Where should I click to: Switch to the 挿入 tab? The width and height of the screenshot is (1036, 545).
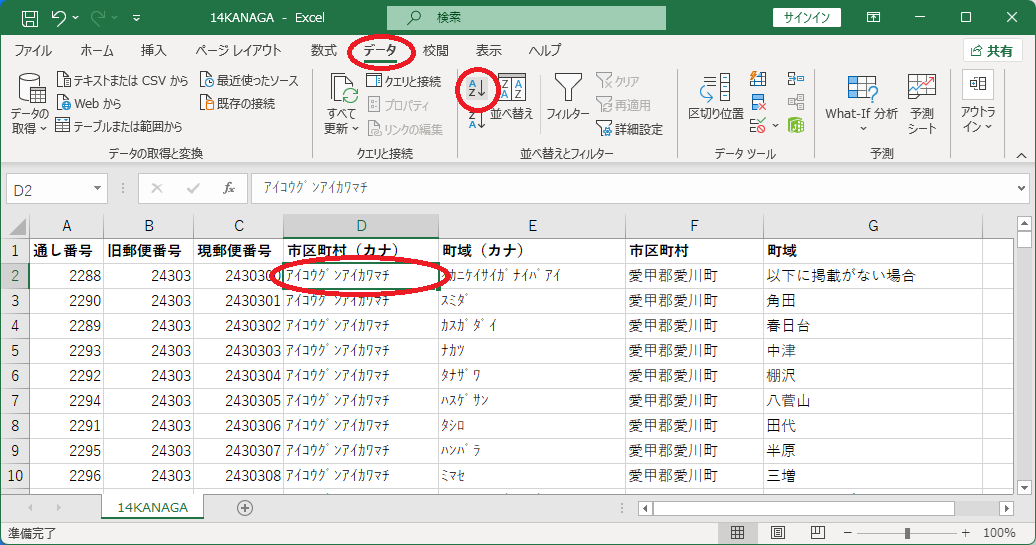(x=153, y=50)
